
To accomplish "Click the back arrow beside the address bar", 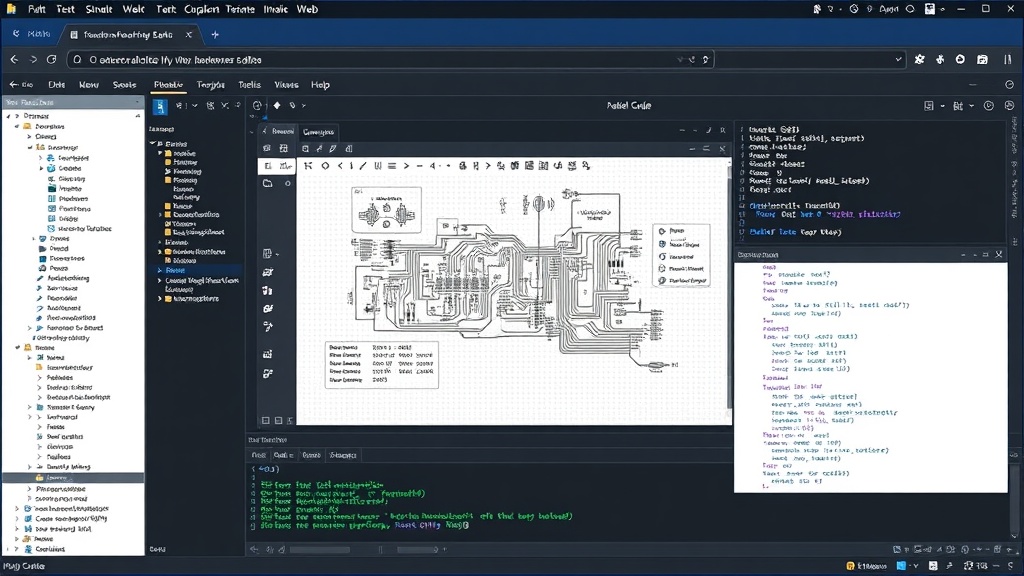I will click(x=14, y=59).
